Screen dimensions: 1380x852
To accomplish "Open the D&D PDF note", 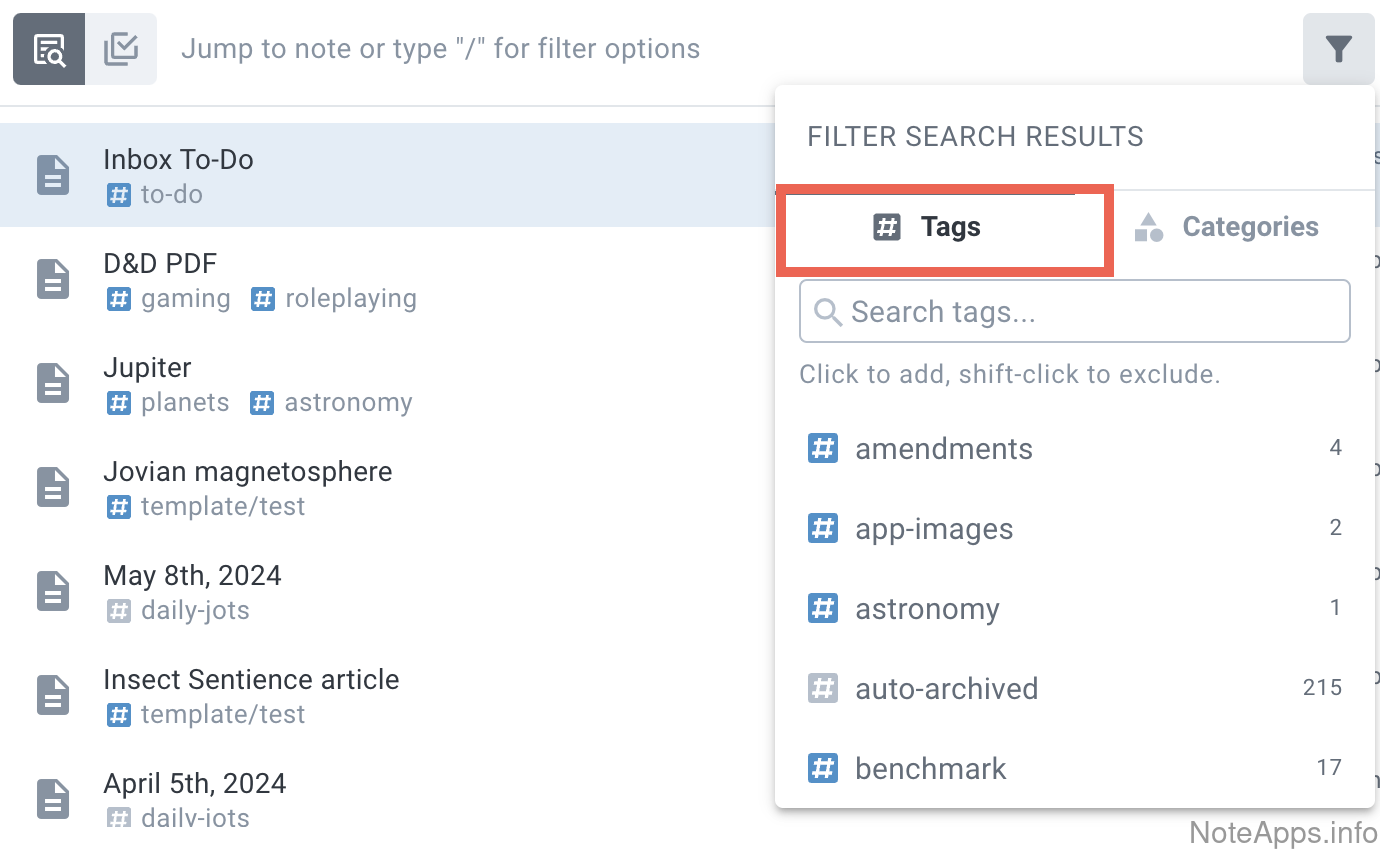I will click(x=160, y=264).
